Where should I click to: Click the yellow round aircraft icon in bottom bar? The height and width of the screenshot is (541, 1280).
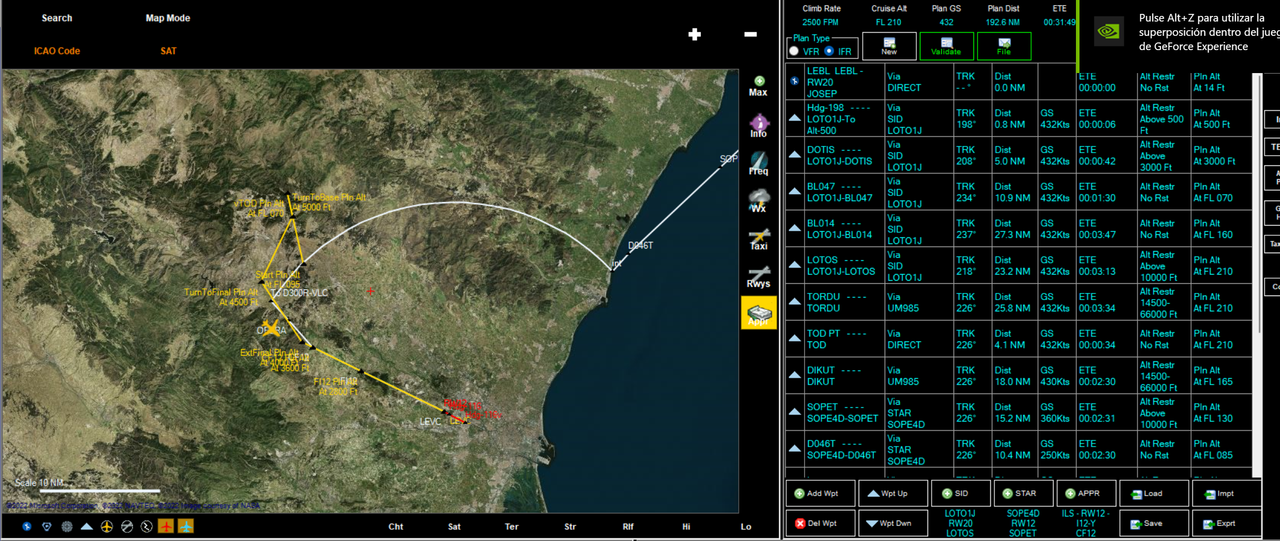click(x=108, y=526)
